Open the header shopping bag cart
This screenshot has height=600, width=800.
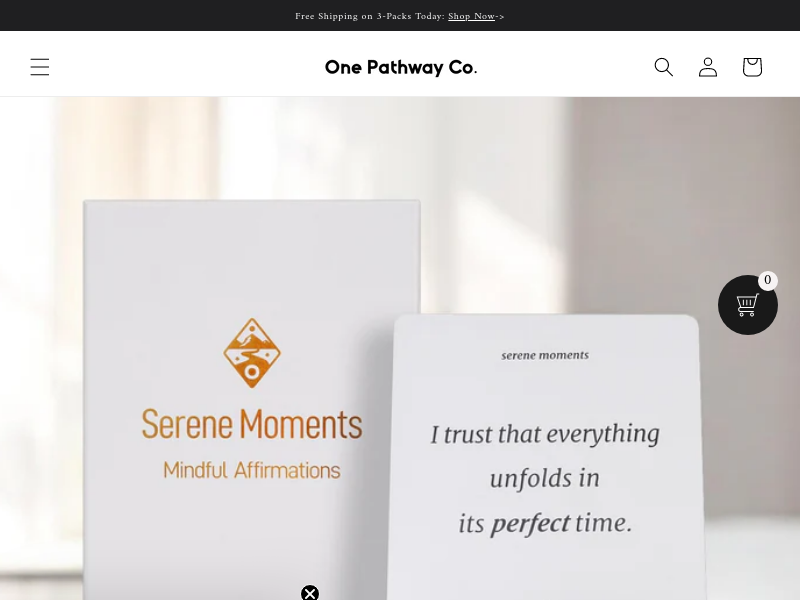point(752,67)
